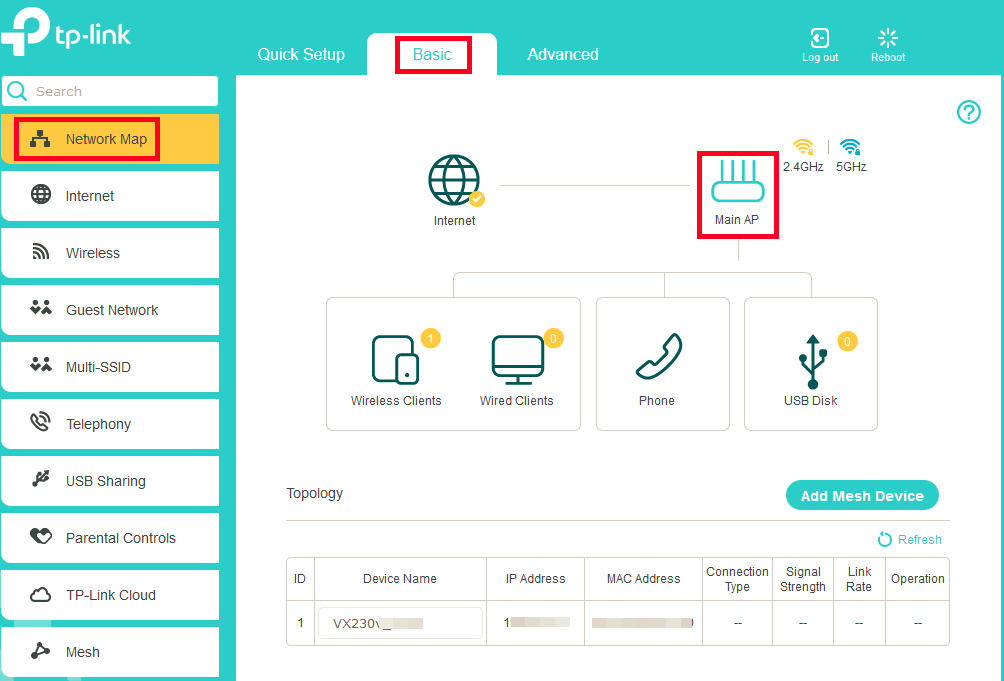The height and width of the screenshot is (681, 1004).
Task: Click the USB Disk icon
Action: [813, 362]
